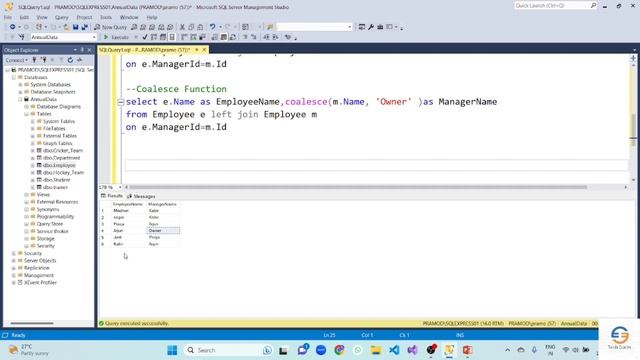
Task: Click the Undo arrow icon
Action: [x=212, y=27]
